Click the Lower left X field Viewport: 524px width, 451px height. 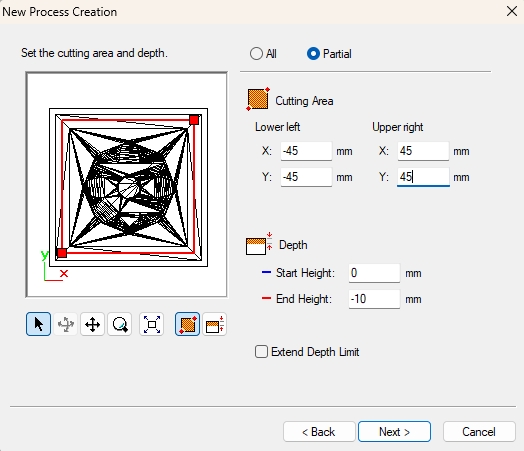click(x=306, y=151)
